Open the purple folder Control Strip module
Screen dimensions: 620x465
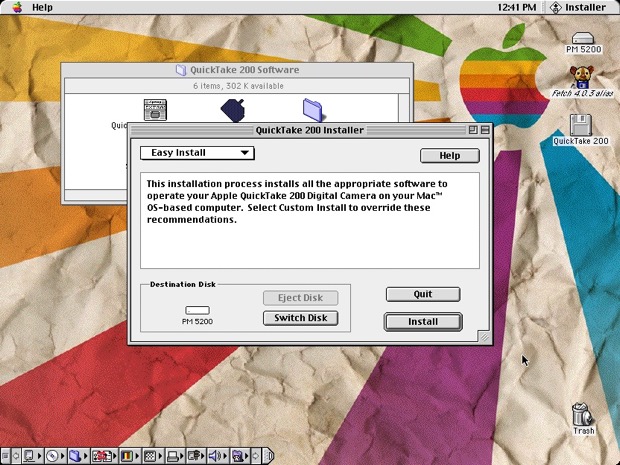[240, 456]
